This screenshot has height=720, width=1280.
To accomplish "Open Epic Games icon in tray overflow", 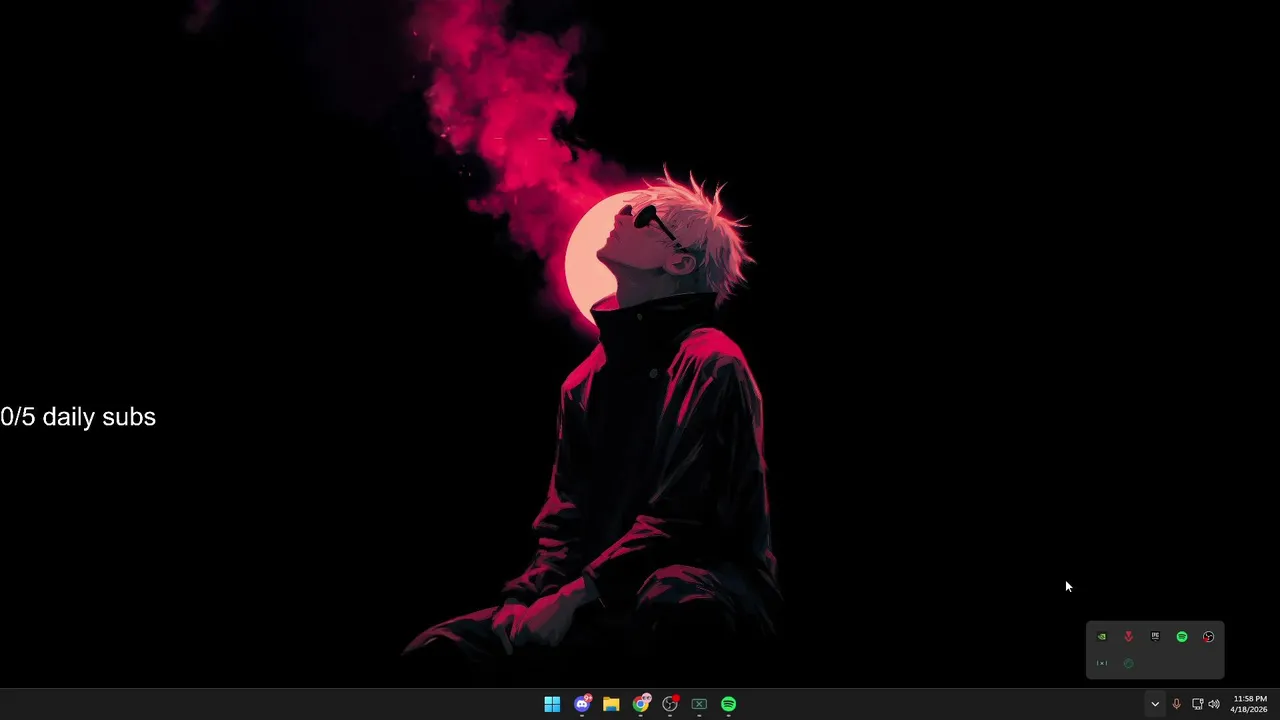I will 1155,636.
